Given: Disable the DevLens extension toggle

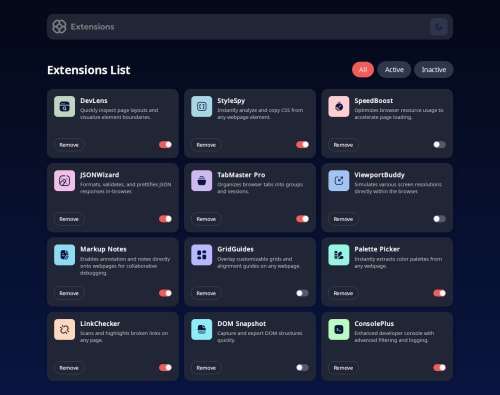Looking at the screenshot, I should pyautogui.click(x=165, y=145).
